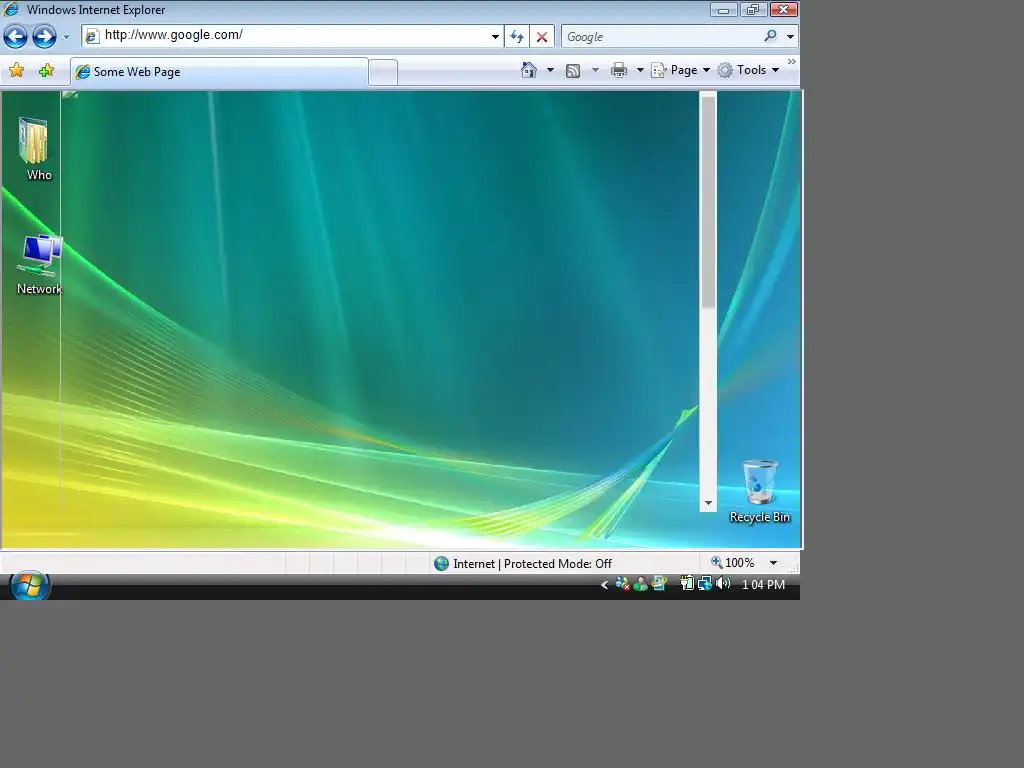This screenshot has width=1024, height=768.
Task: Go to the Home page icon
Action: (x=529, y=70)
